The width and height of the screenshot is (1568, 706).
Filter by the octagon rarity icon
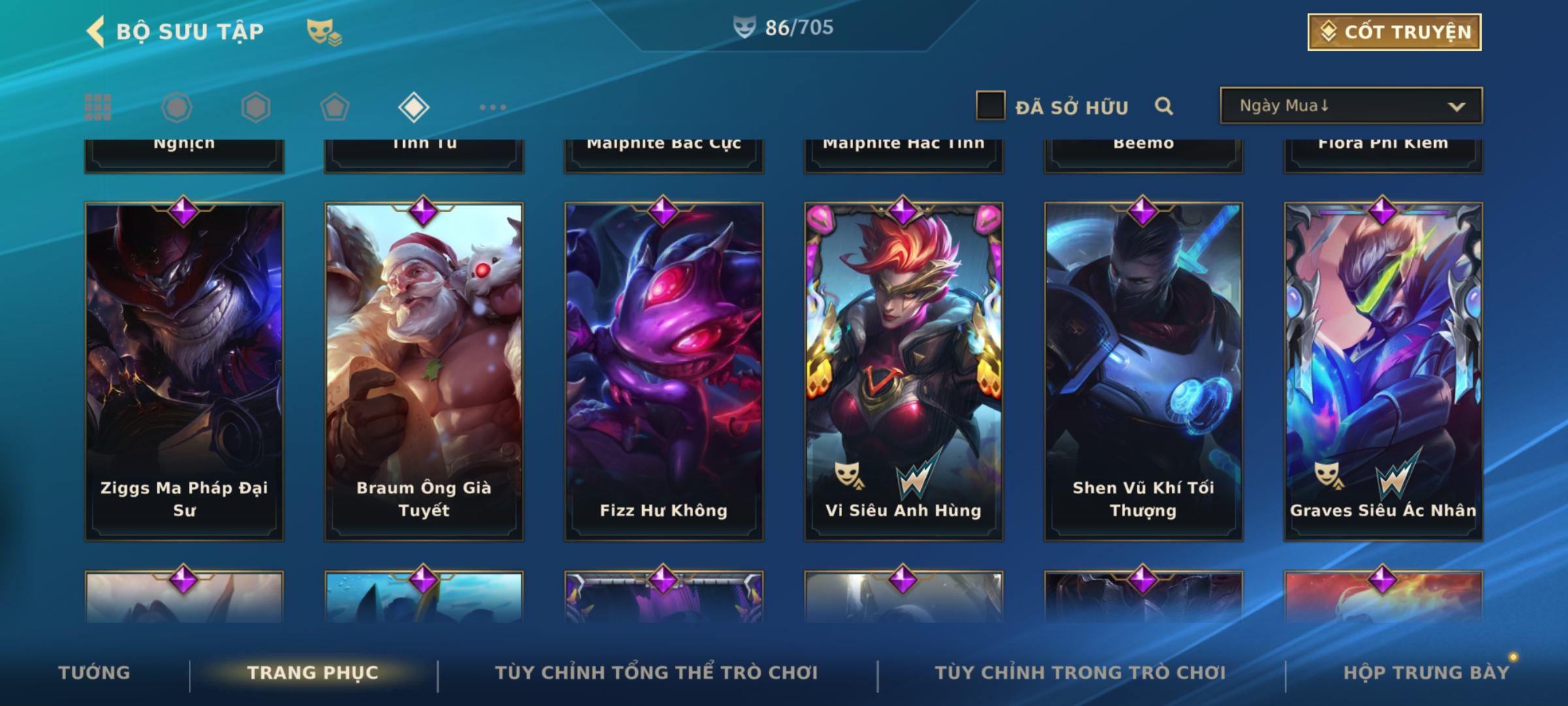tap(176, 107)
